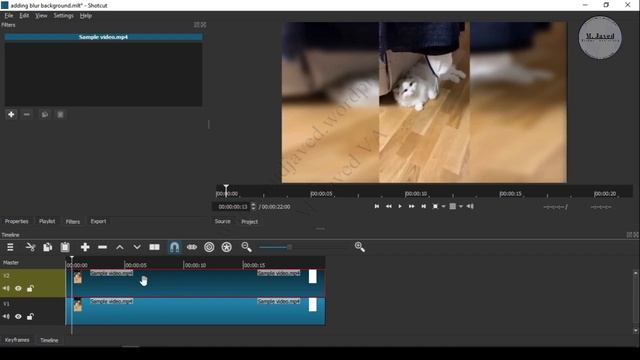Click 00:00:05 on the timeline ruler
Image resolution: width=640 pixels, height=360 pixels.
(135, 265)
